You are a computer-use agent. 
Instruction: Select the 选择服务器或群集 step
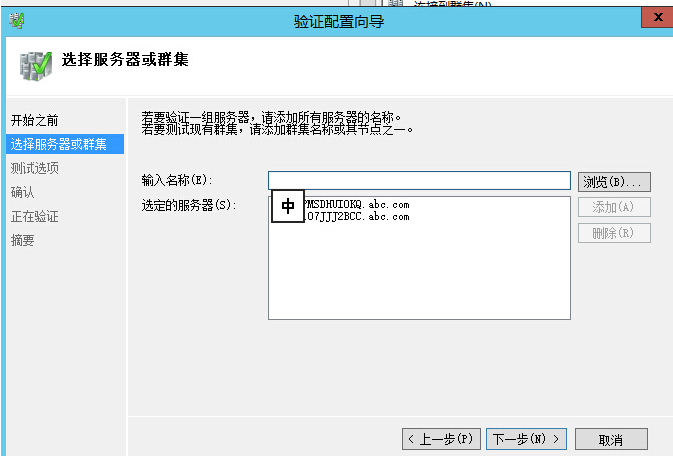(65, 144)
